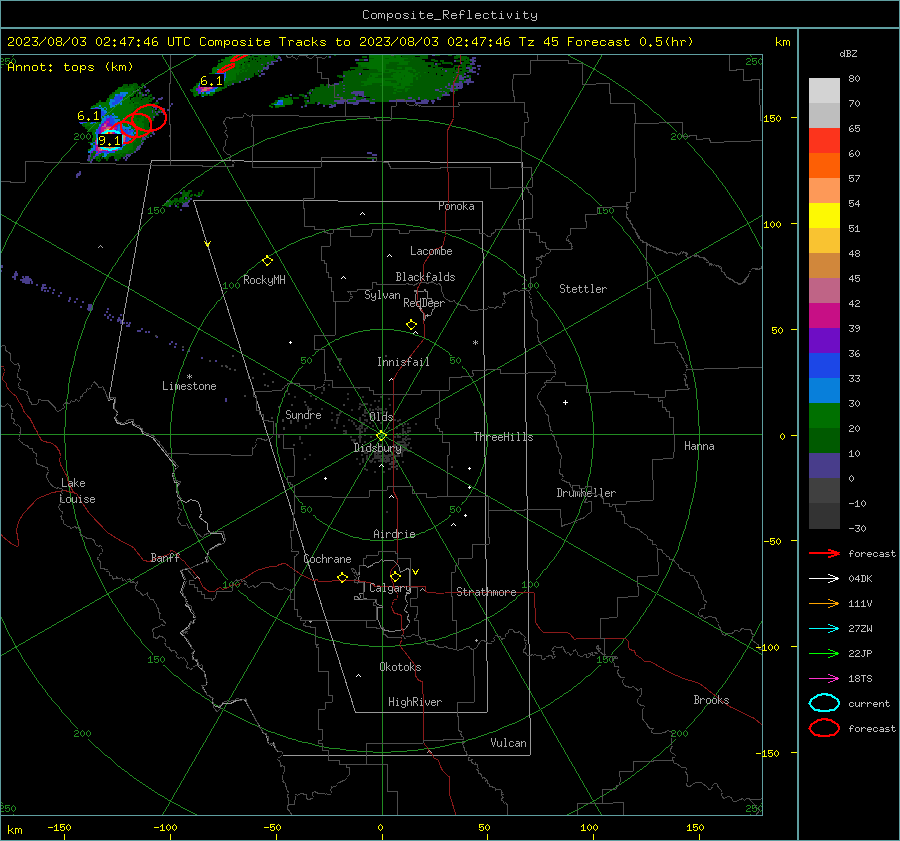Click the 'Sylvan' label on map

(x=382, y=295)
